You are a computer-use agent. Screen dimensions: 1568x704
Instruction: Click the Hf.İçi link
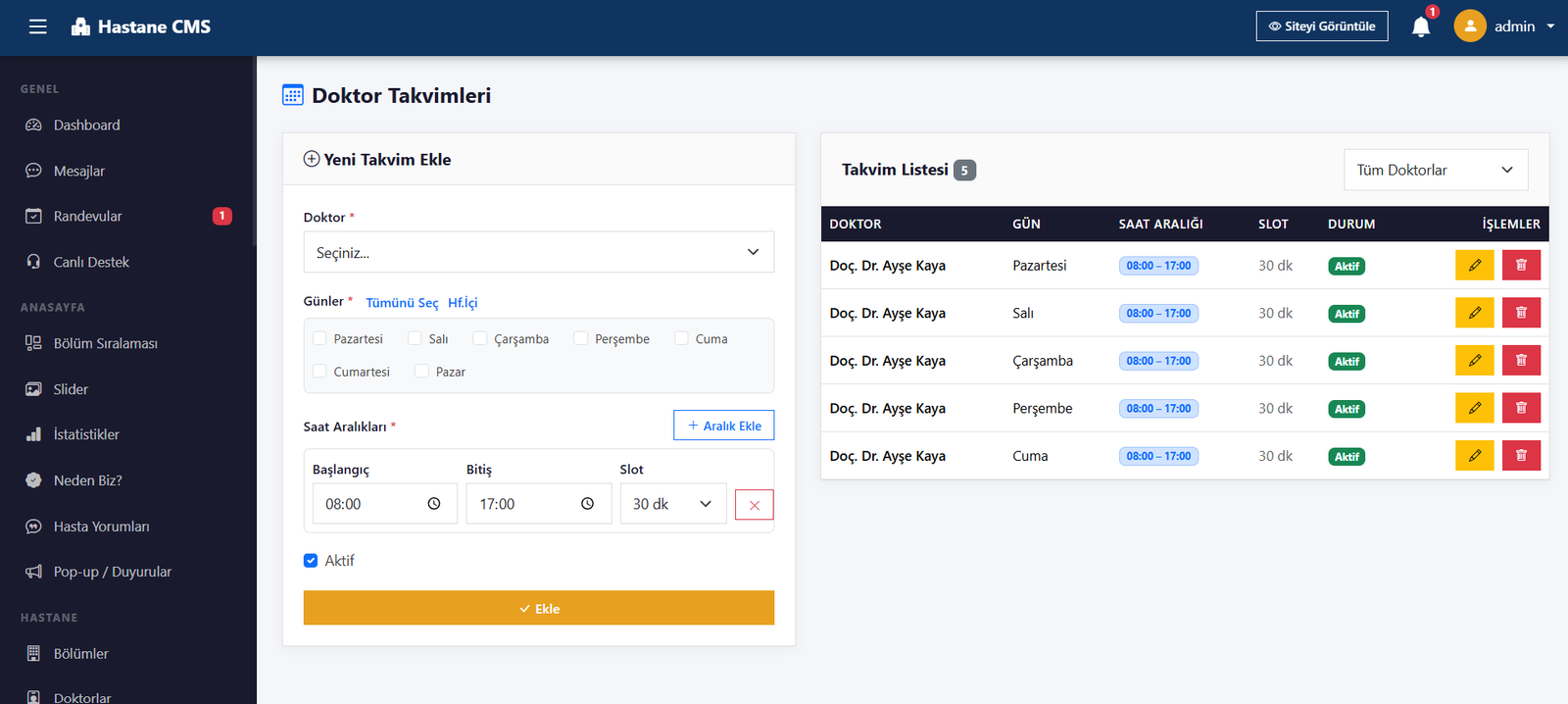463,303
